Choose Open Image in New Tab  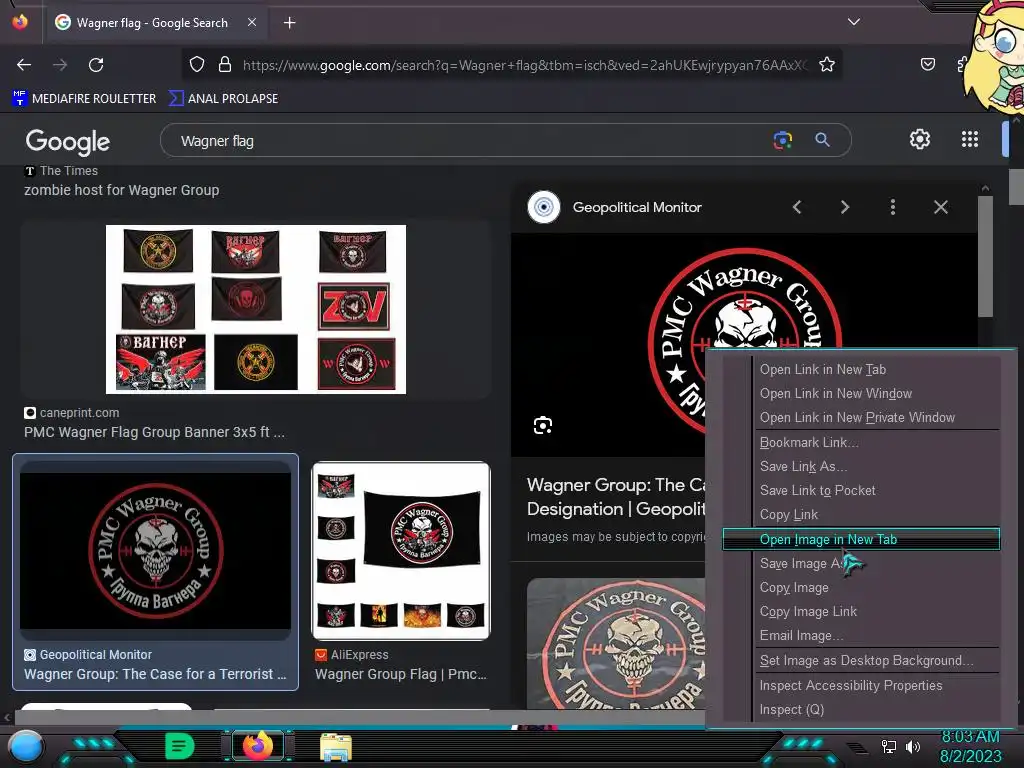pos(861,539)
